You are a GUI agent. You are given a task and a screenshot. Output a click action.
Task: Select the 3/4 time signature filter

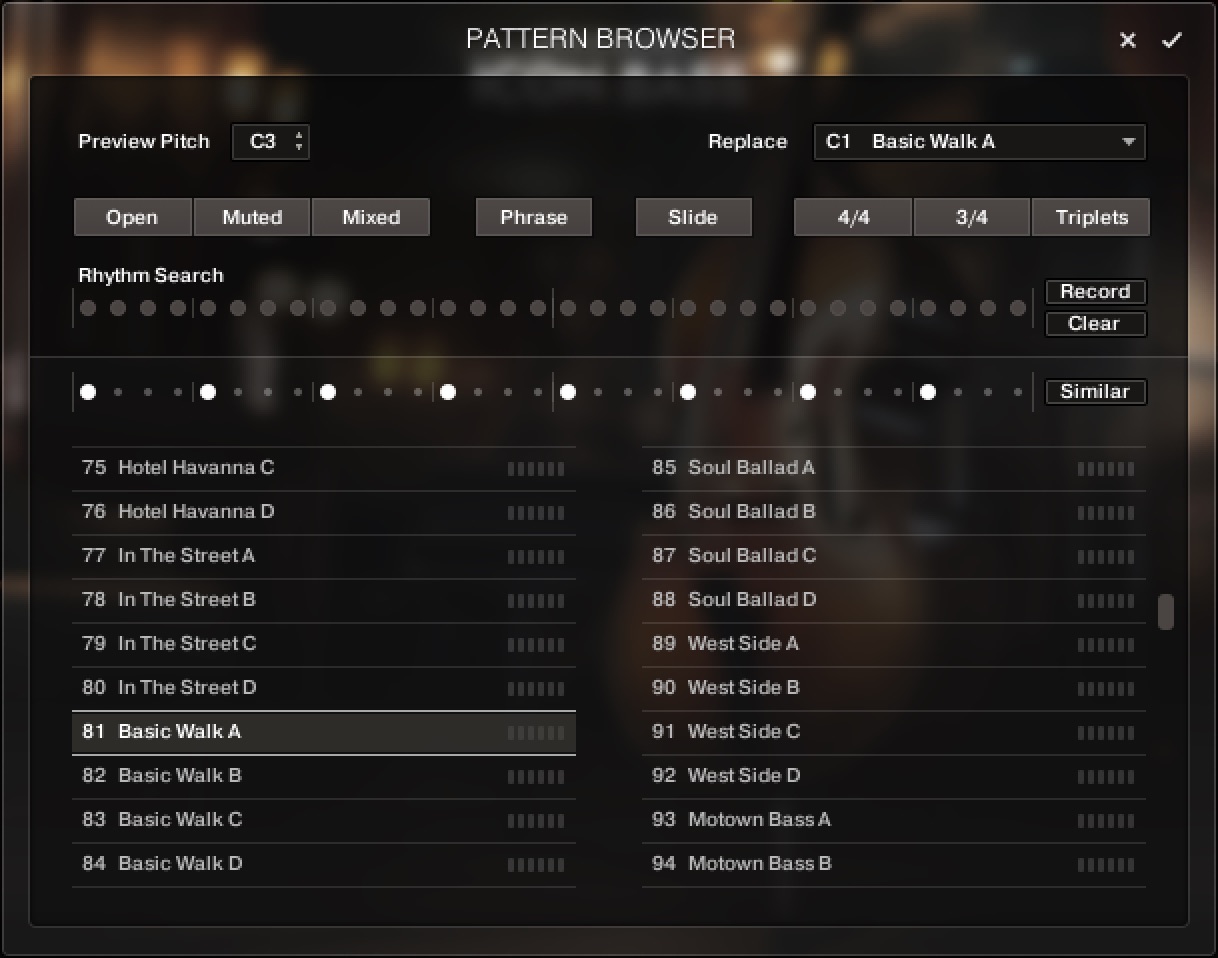point(970,217)
